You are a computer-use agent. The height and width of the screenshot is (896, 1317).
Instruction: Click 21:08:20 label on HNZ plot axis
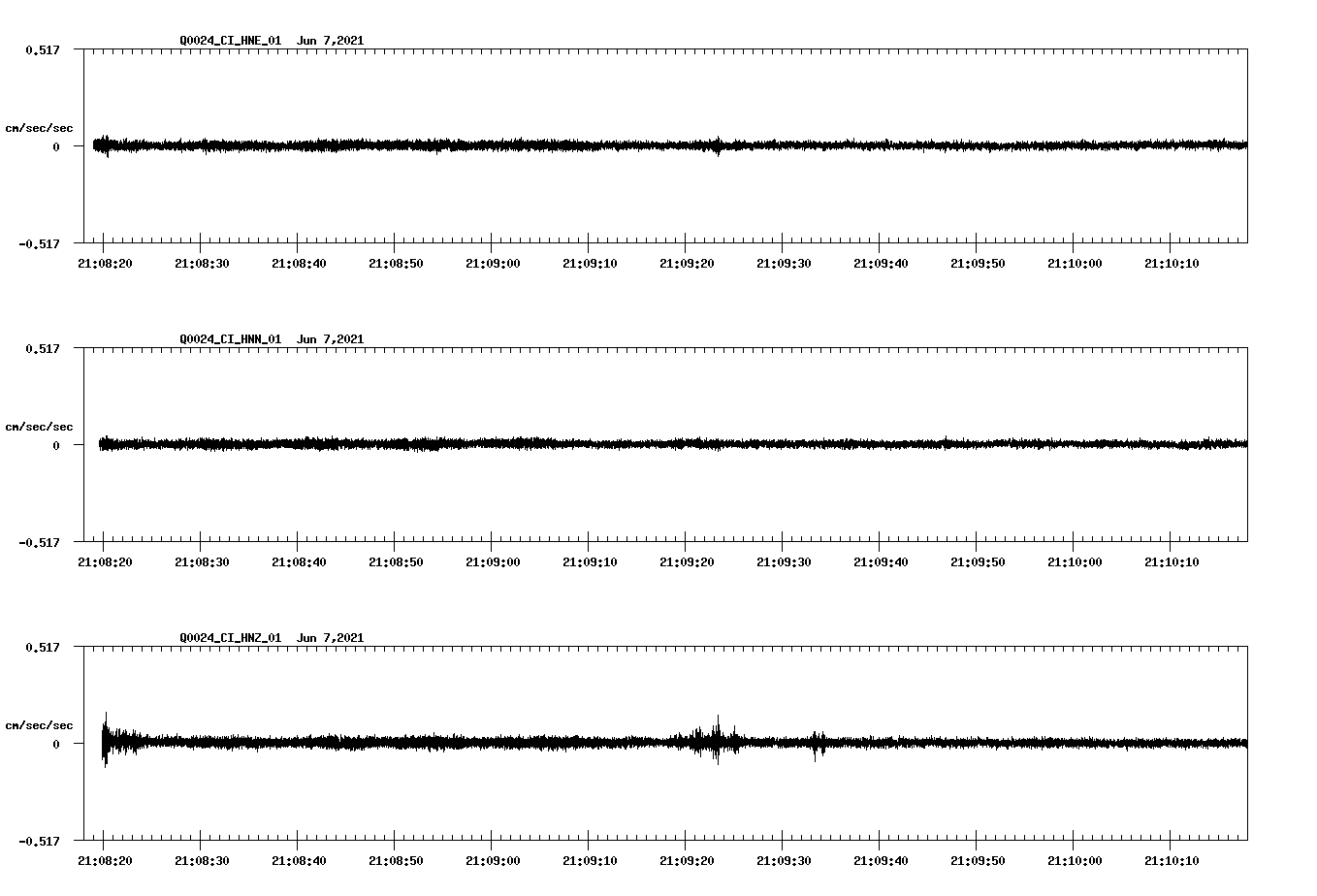[x=105, y=861]
